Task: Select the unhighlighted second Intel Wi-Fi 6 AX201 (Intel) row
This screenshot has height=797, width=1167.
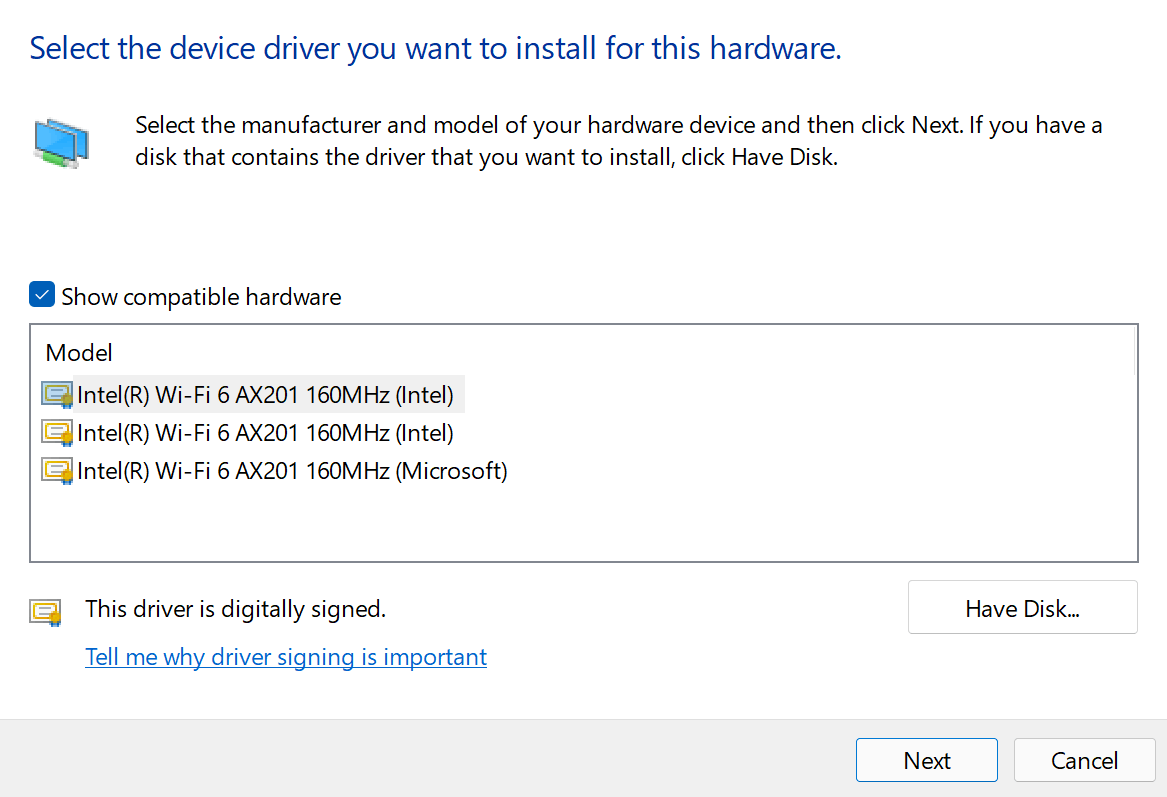Action: [x=247, y=432]
